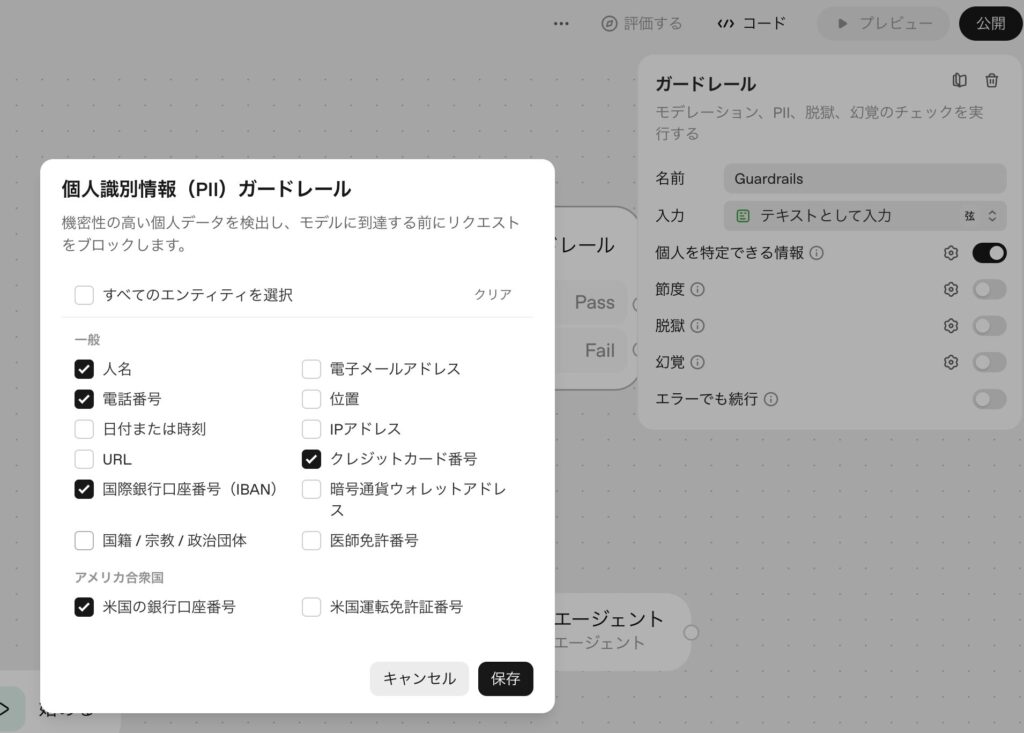Open settings gear for 個人を特定できる情報
Viewport: 1024px width, 733px height.
click(x=951, y=253)
